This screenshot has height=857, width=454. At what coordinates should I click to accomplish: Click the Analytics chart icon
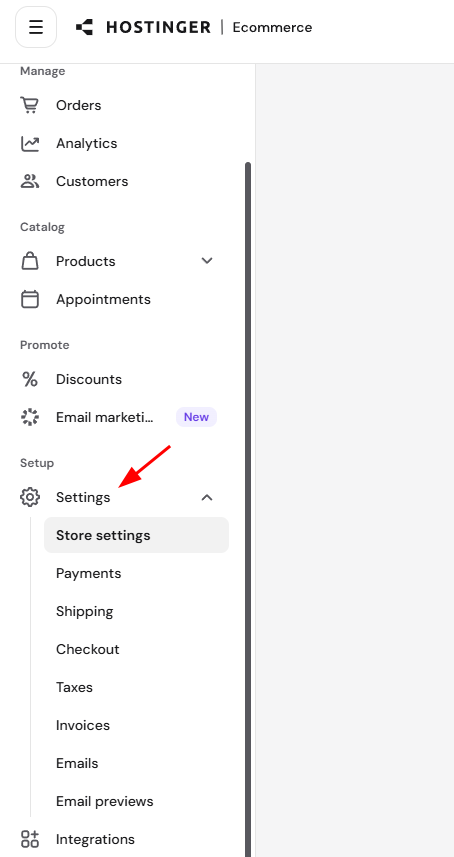tap(30, 143)
